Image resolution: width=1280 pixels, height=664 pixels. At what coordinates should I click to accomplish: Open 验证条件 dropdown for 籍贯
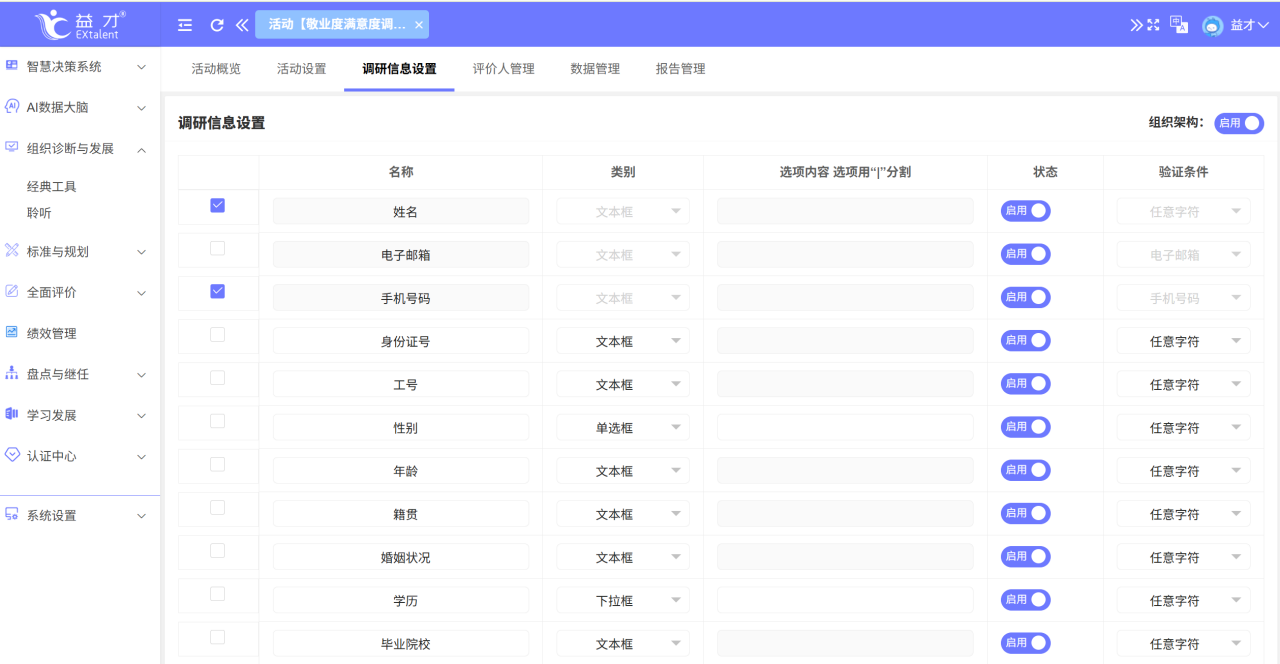[1183, 514]
